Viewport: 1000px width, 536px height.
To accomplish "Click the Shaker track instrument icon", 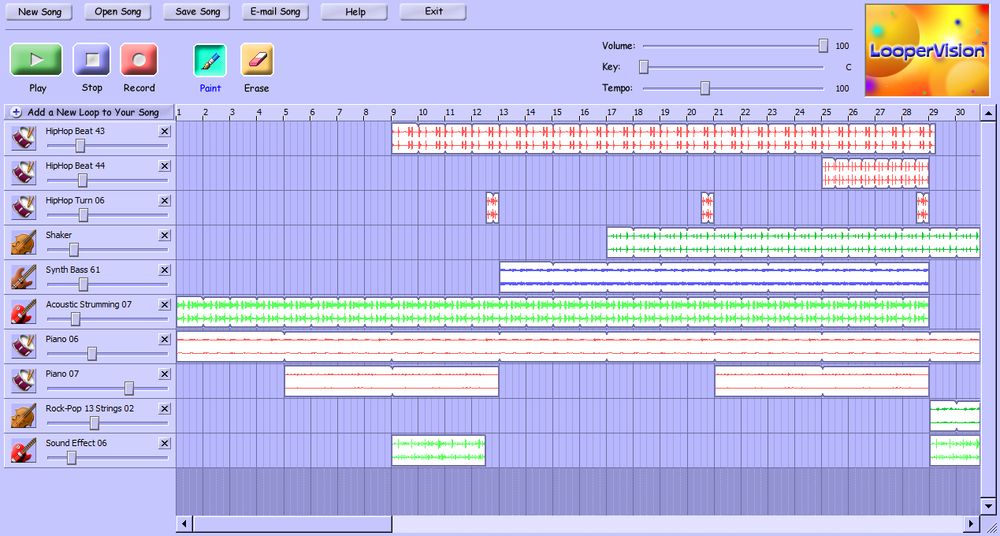I will tap(23, 242).
